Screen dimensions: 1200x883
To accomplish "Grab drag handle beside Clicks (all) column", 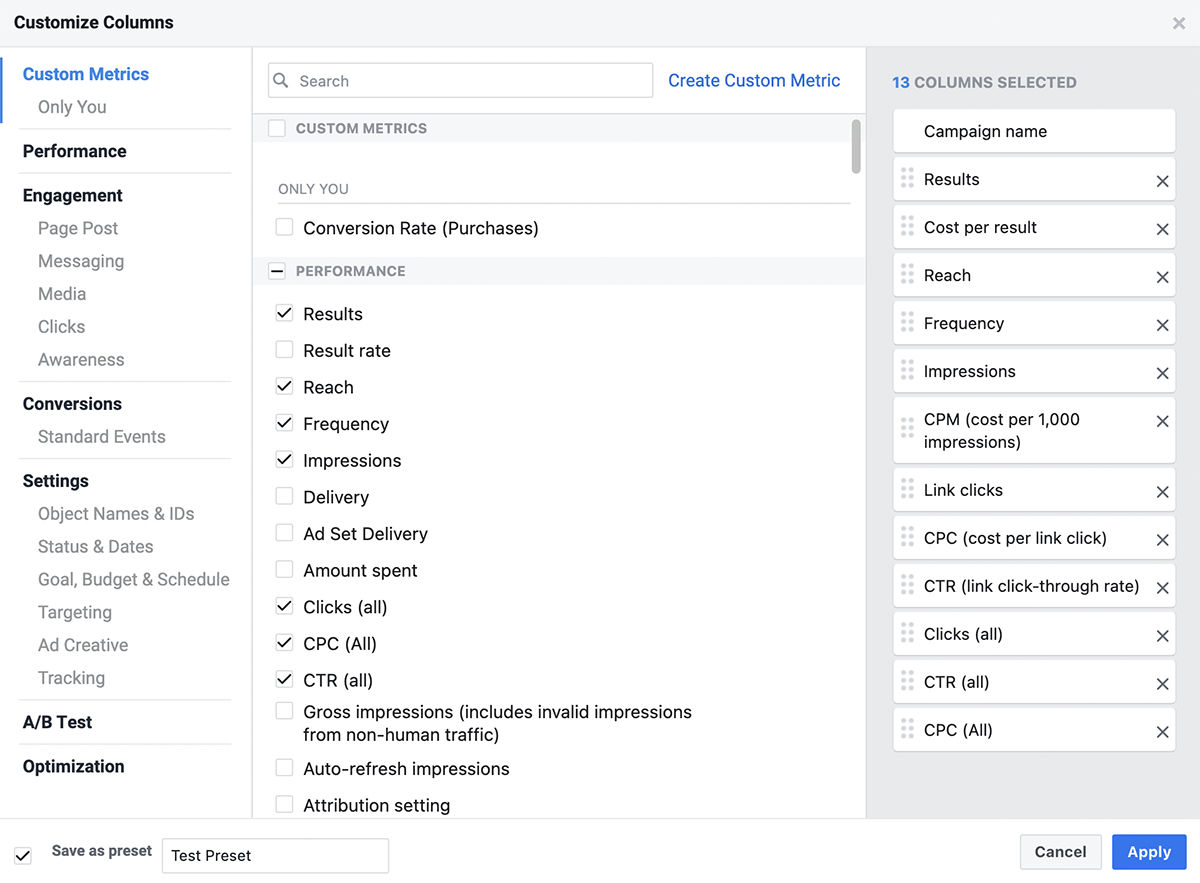I will pyautogui.click(x=907, y=633).
